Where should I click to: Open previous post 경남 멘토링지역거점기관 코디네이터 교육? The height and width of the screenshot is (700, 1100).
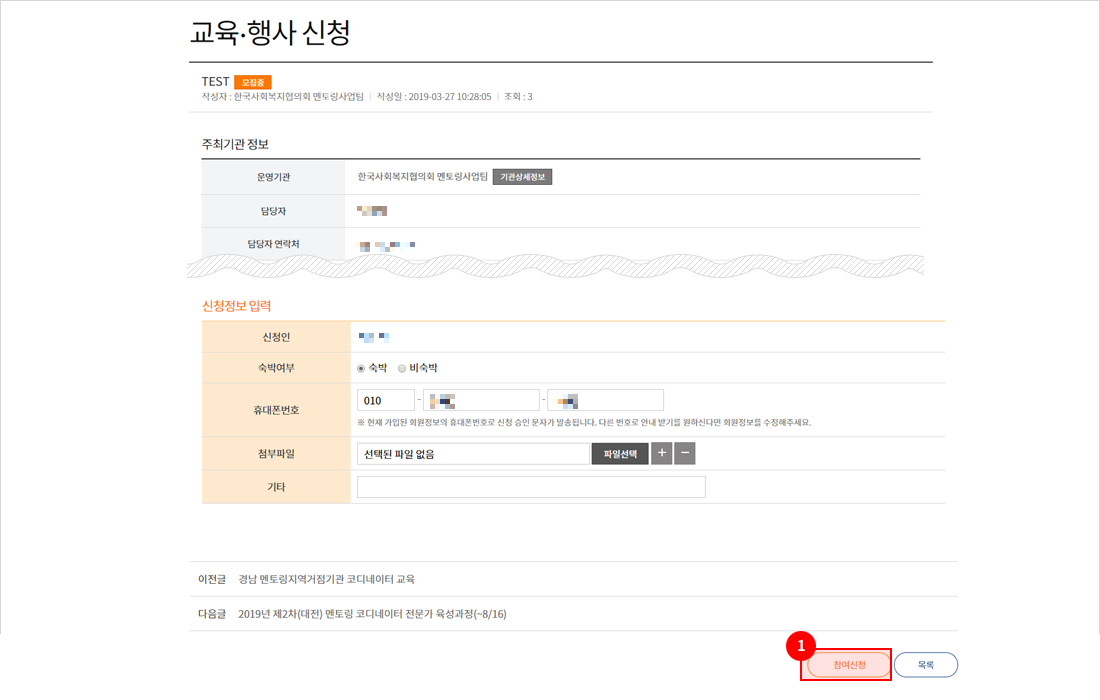pyautogui.click(x=326, y=579)
